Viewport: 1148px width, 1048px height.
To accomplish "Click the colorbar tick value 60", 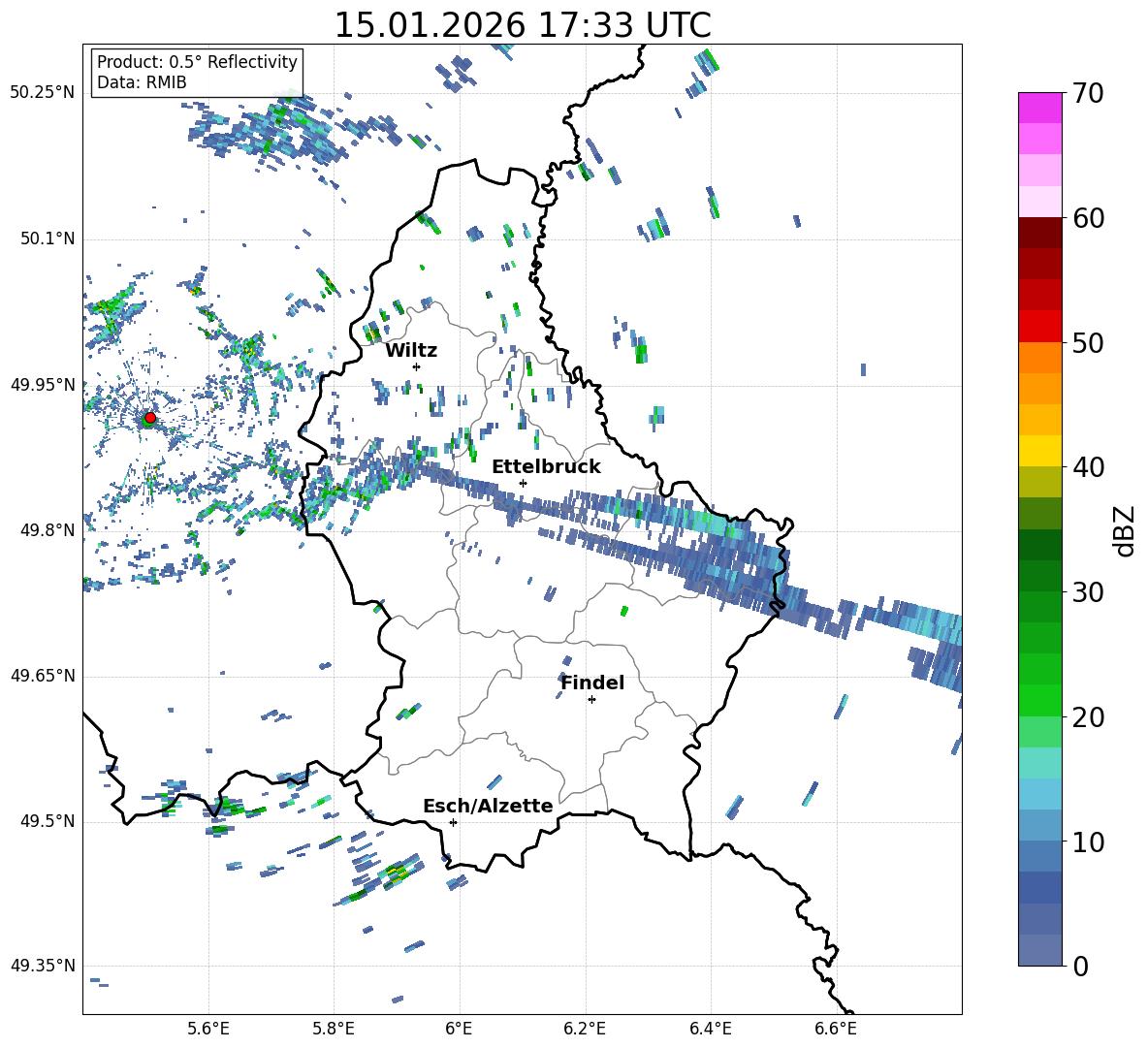I will (1088, 218).
